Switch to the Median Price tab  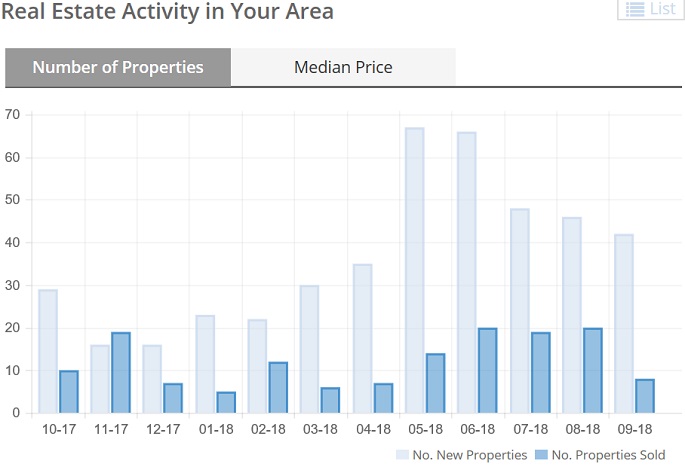point(343,68)
